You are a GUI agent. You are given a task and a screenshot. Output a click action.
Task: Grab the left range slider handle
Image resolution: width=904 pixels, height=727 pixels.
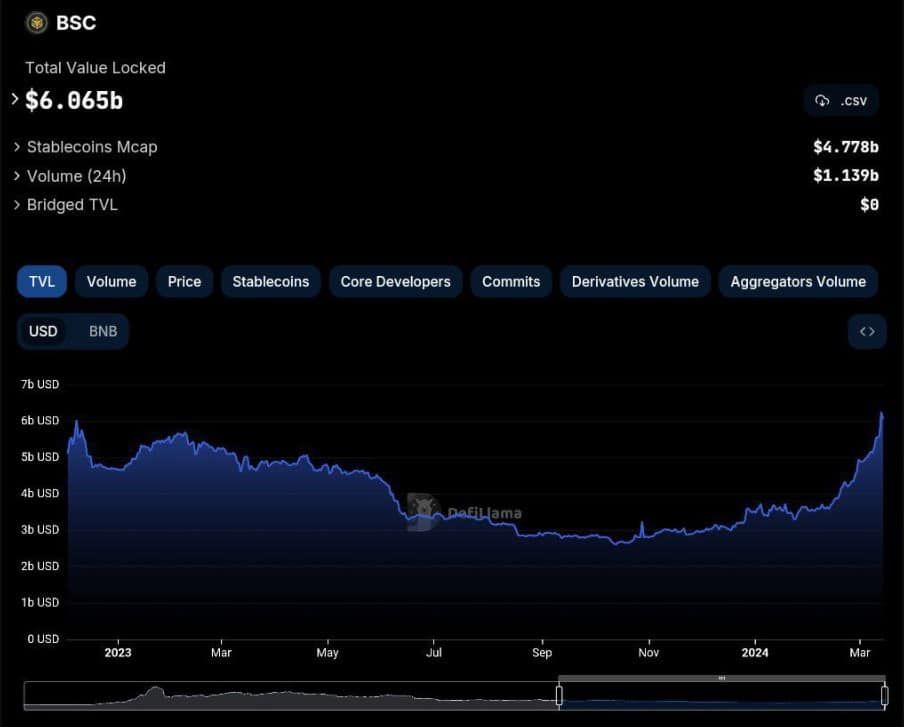(x=559, y=695)
